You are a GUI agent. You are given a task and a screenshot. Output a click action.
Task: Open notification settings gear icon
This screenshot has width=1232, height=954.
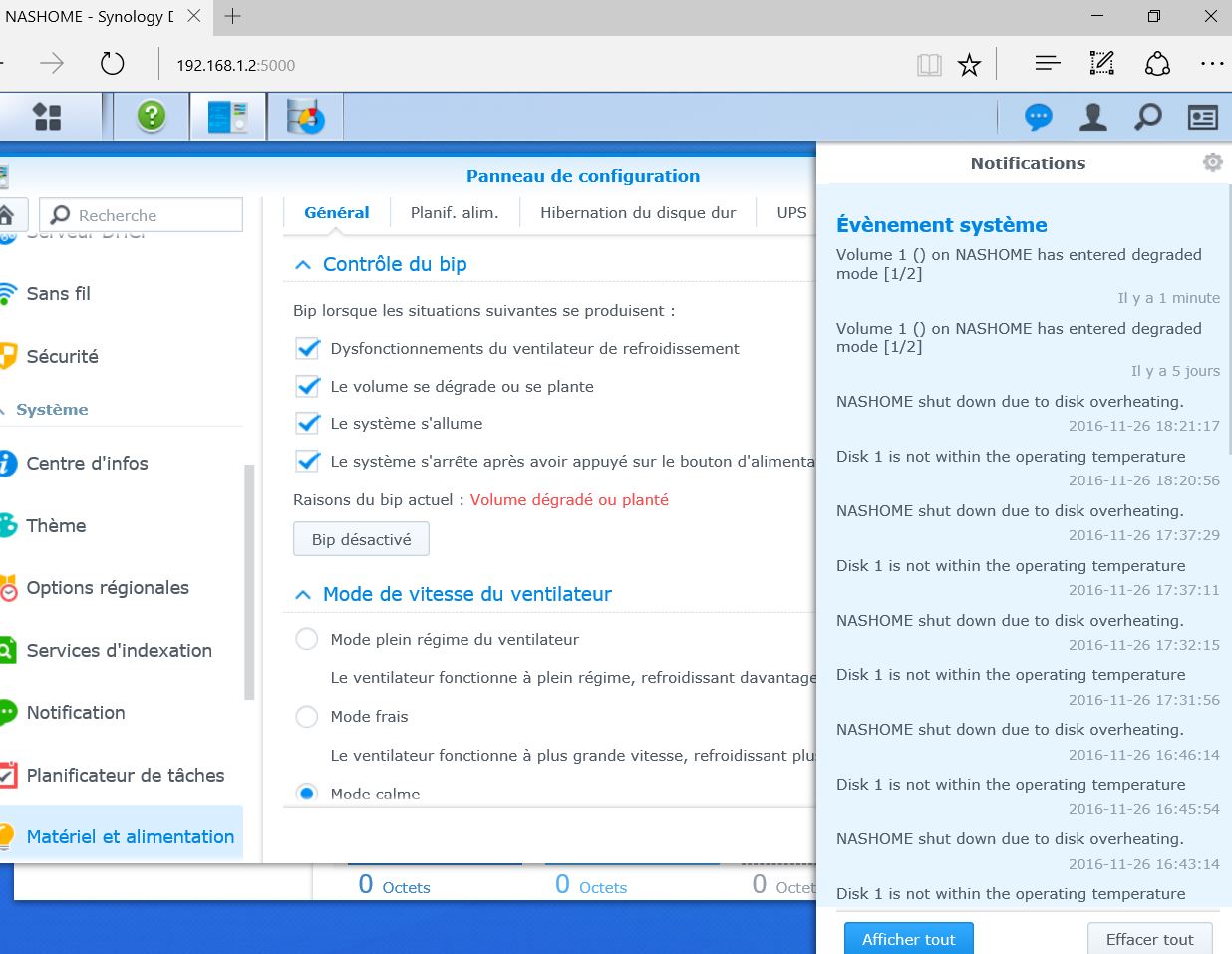click(x=1212, y=162)
